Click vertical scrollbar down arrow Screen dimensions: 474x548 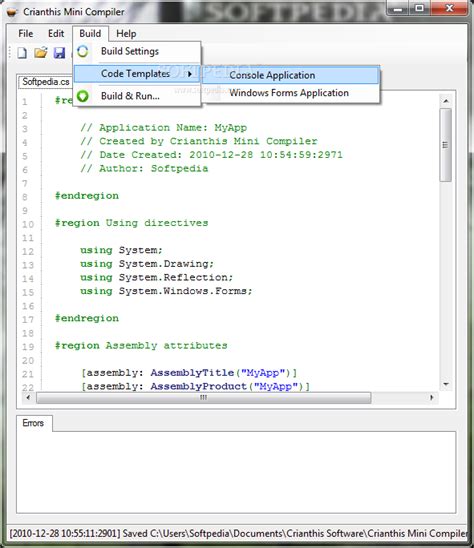coord(446,384)
